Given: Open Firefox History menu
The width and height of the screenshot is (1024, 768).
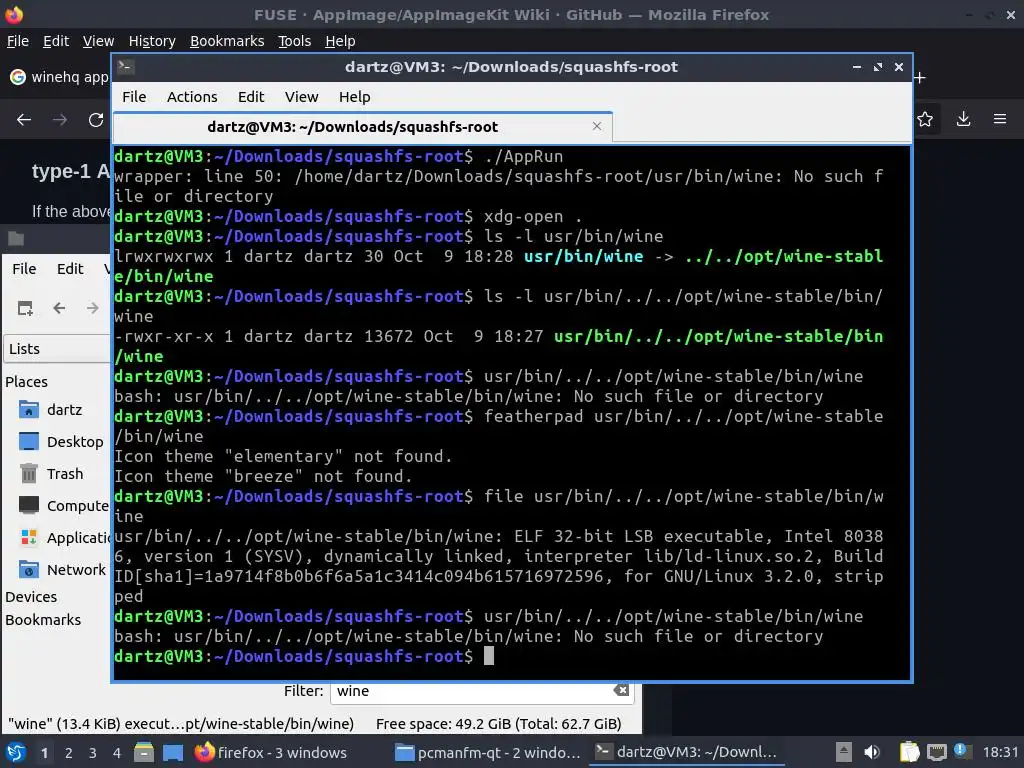Looking at the screenshot, I should tap(152, 41).
